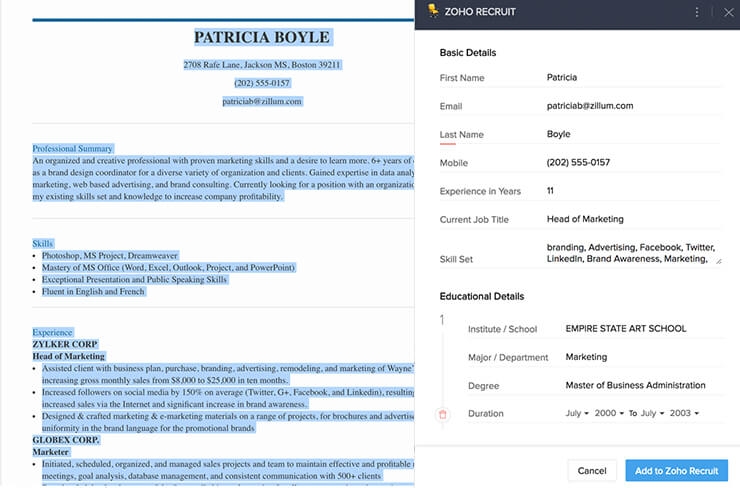Screen dimensions: 740x488
Task: Click the Photoshop, MS Project, Dreamweaver skill line
Action: [109, 255]
